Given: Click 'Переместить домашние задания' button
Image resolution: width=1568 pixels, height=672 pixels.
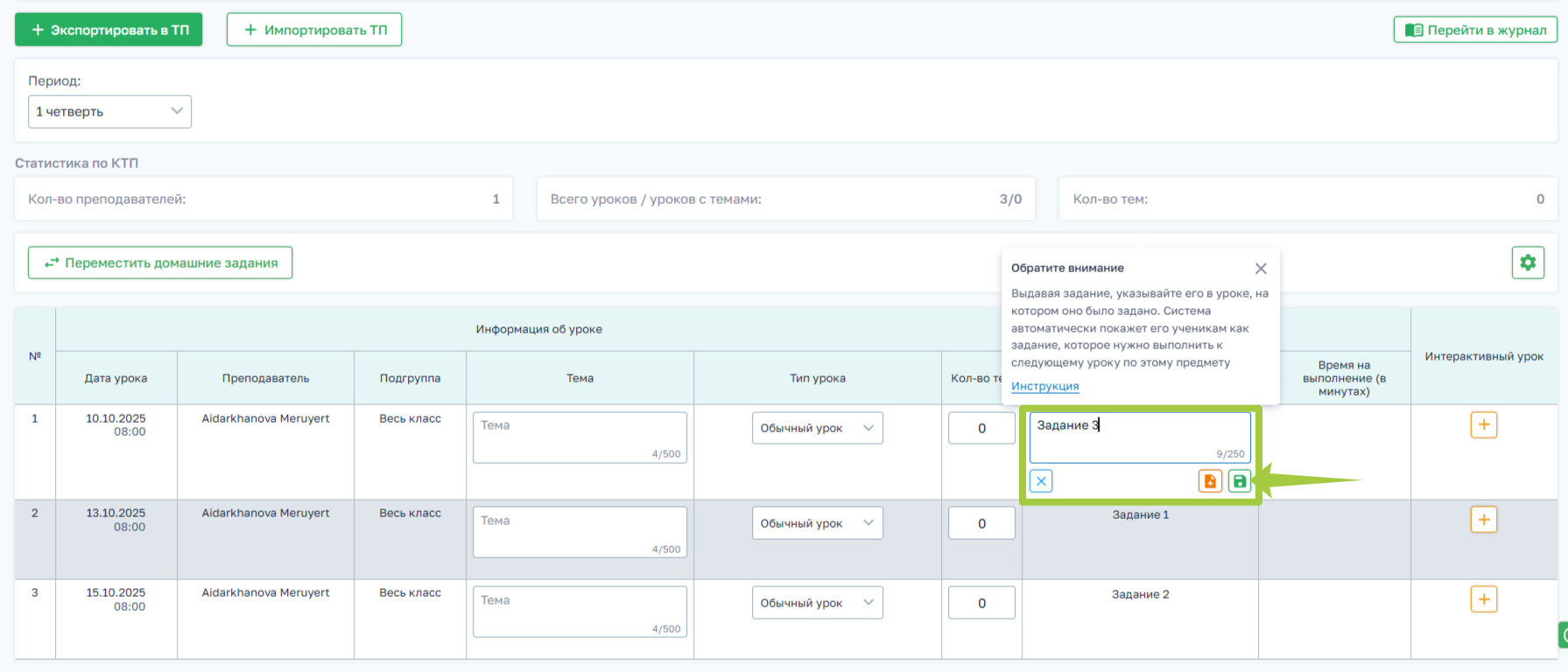Looking at the screenshot, I should tap(160, 262).
